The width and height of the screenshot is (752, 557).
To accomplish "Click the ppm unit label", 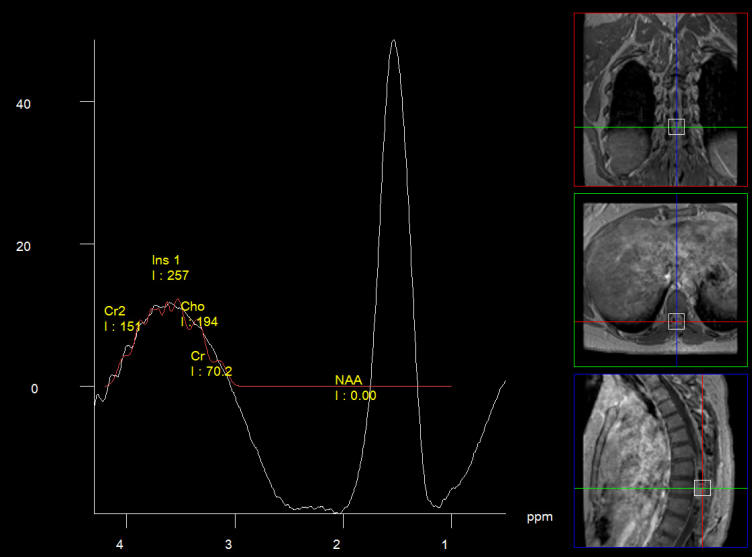I will tap(539, 518).
